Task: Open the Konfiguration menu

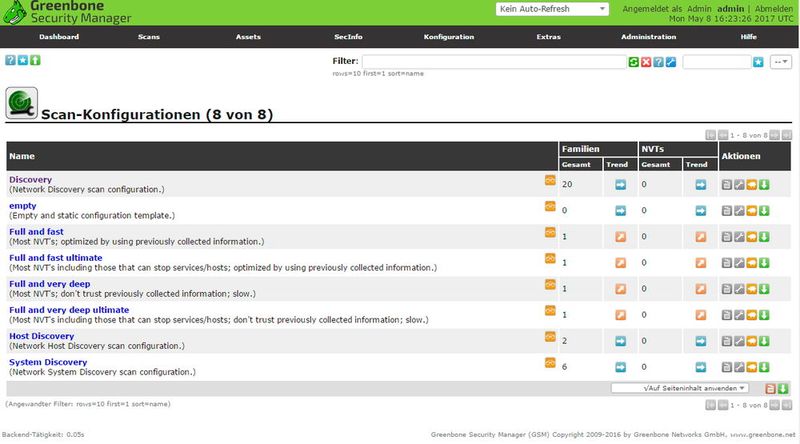Action: coord(448,36)
